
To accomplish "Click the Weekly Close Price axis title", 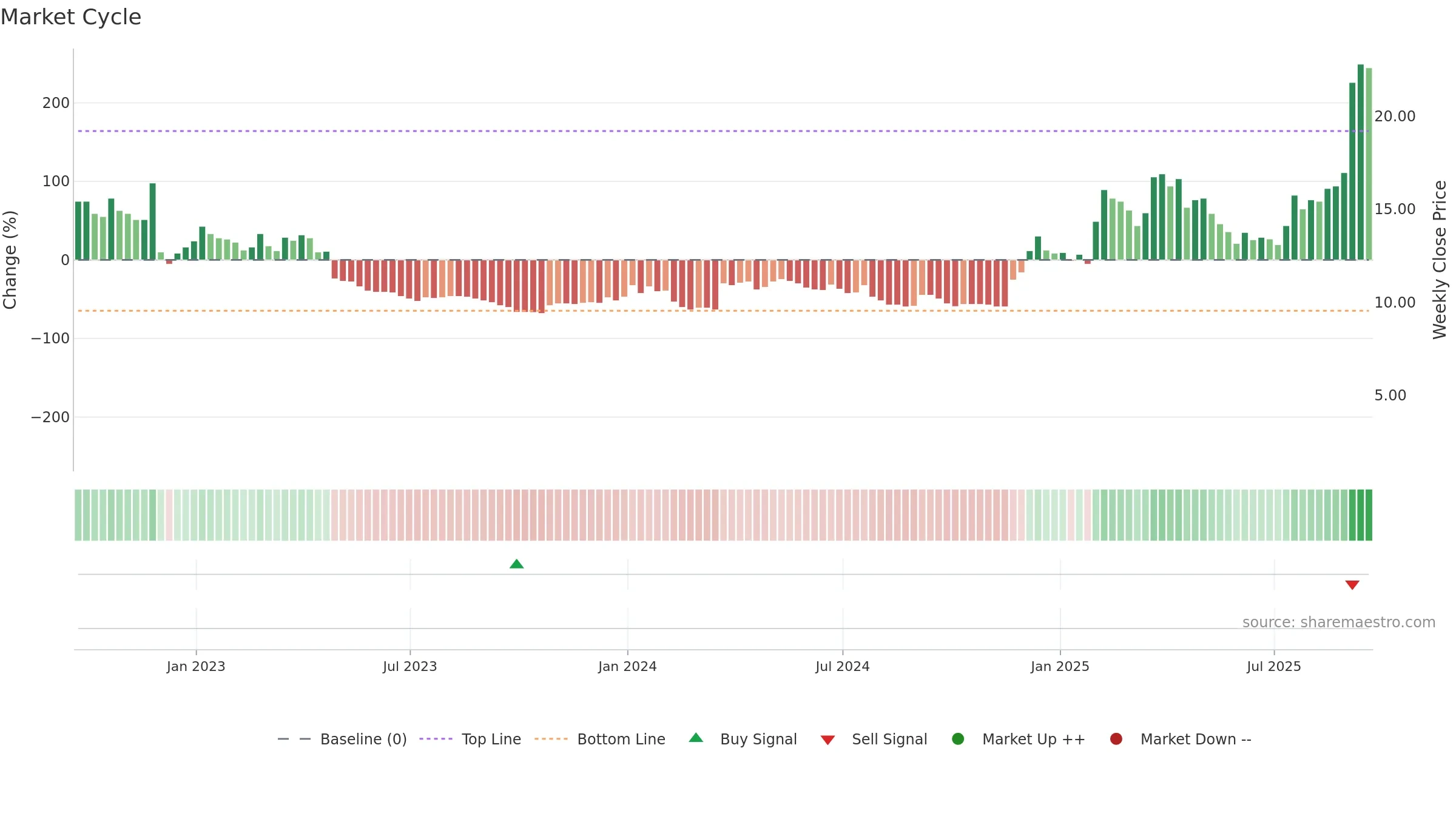I will 1440,260.
